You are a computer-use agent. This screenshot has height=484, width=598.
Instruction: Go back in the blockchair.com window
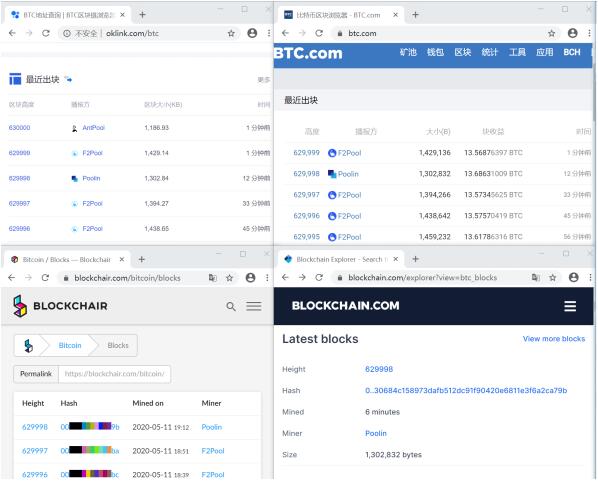click(12, 278)
